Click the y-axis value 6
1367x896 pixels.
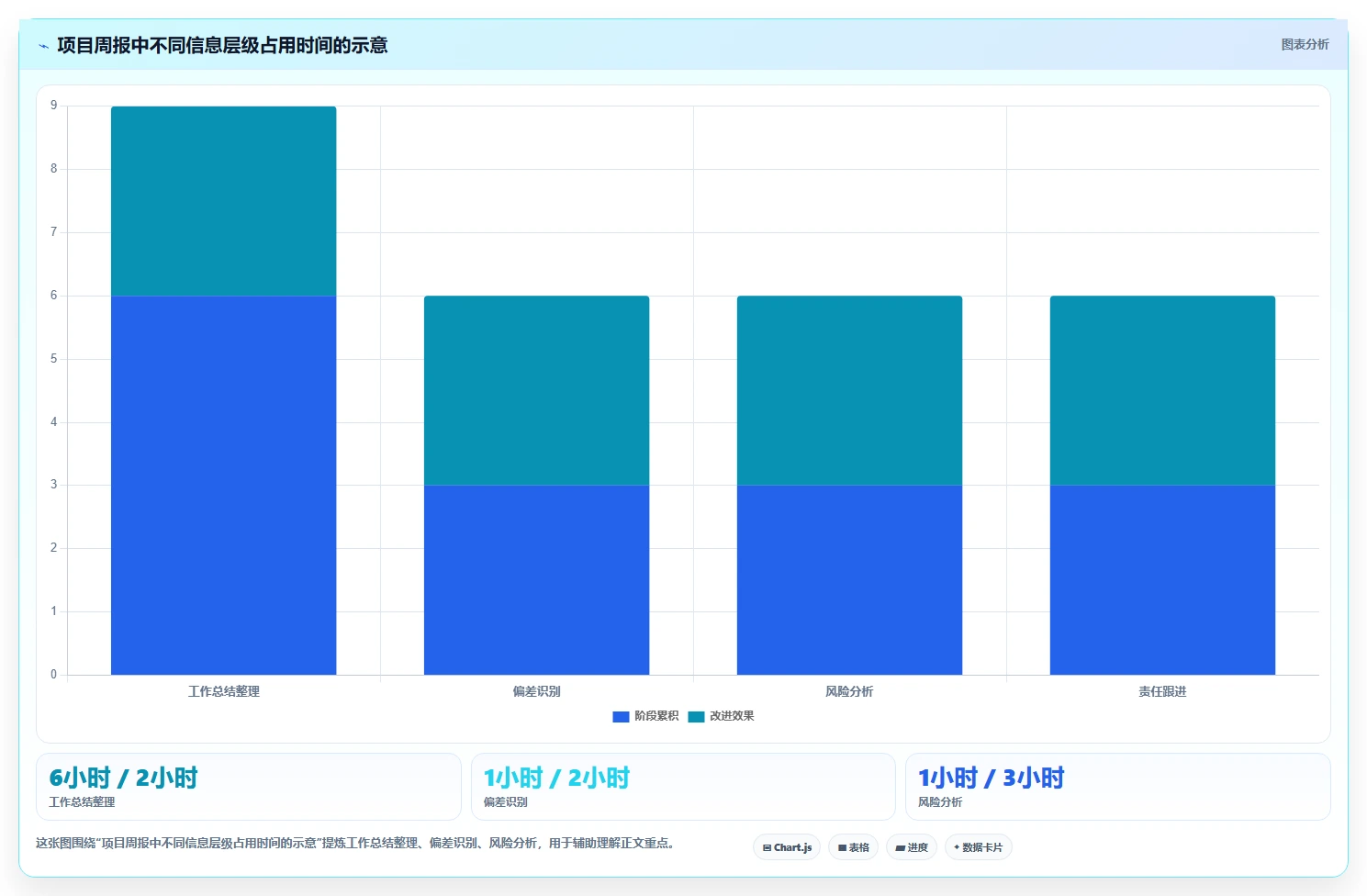(53, 296)
